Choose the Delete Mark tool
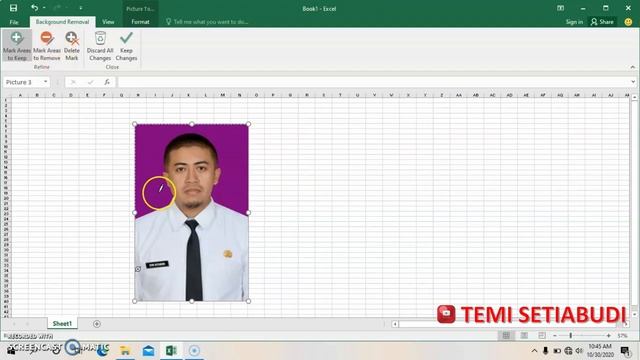The width and height of the screenshot is (640, 360). tap(72, 46)
